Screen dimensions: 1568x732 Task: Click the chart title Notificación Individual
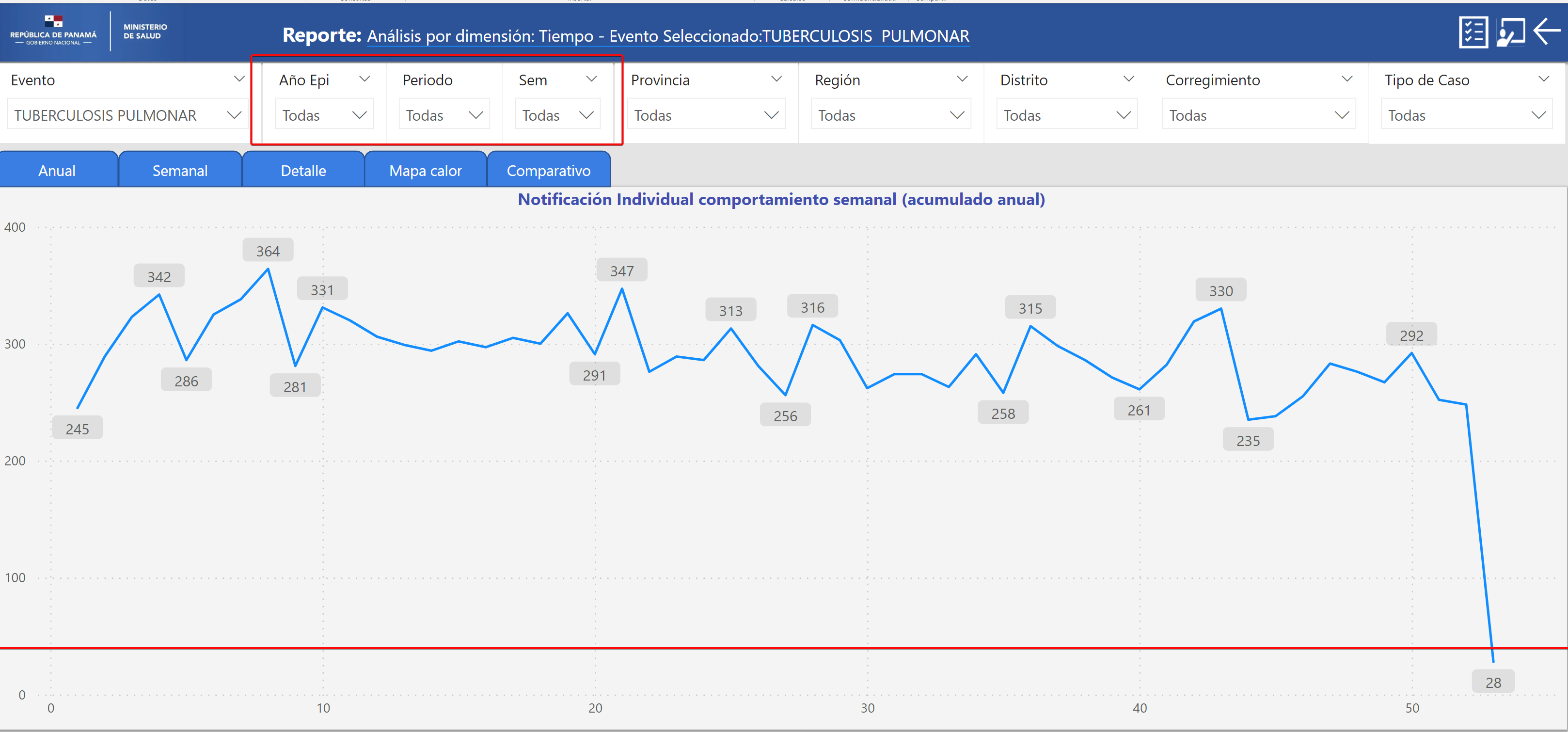781,200
